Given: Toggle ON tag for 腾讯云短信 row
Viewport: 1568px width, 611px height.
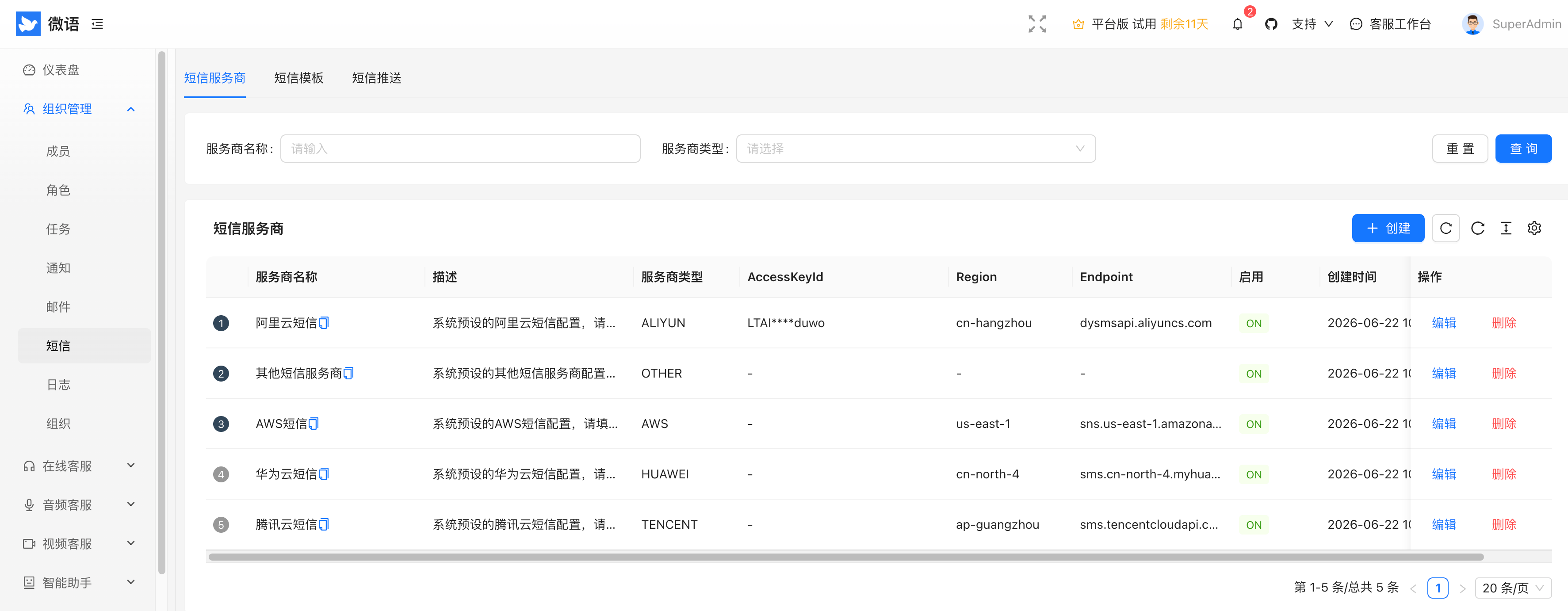Looking at the screenshot, I should 1253,525.
